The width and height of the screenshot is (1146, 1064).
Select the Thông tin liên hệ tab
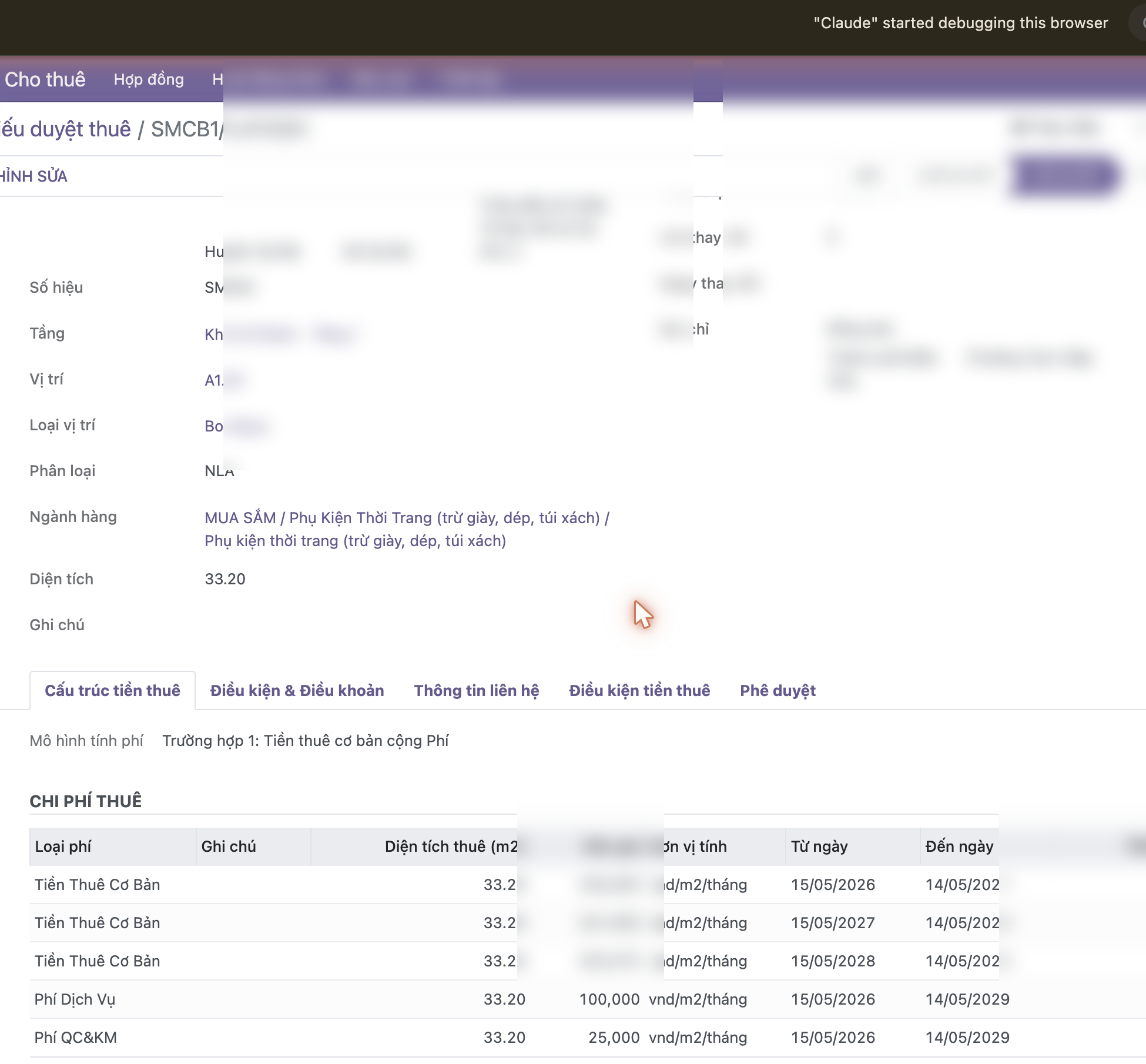[476, 690]
